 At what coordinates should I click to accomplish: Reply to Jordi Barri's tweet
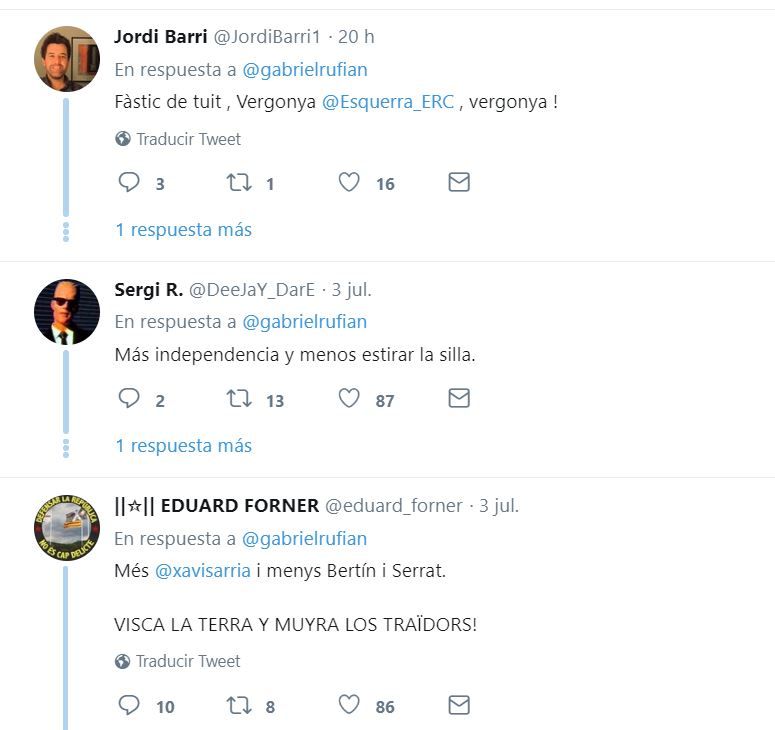click(x=129, y=182)
